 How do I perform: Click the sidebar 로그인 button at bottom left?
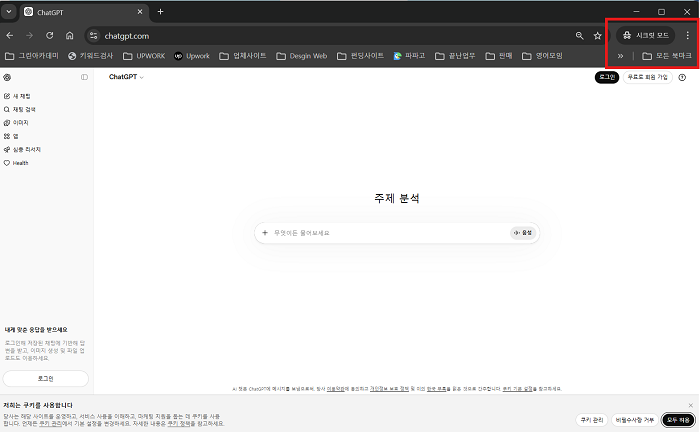46,378
